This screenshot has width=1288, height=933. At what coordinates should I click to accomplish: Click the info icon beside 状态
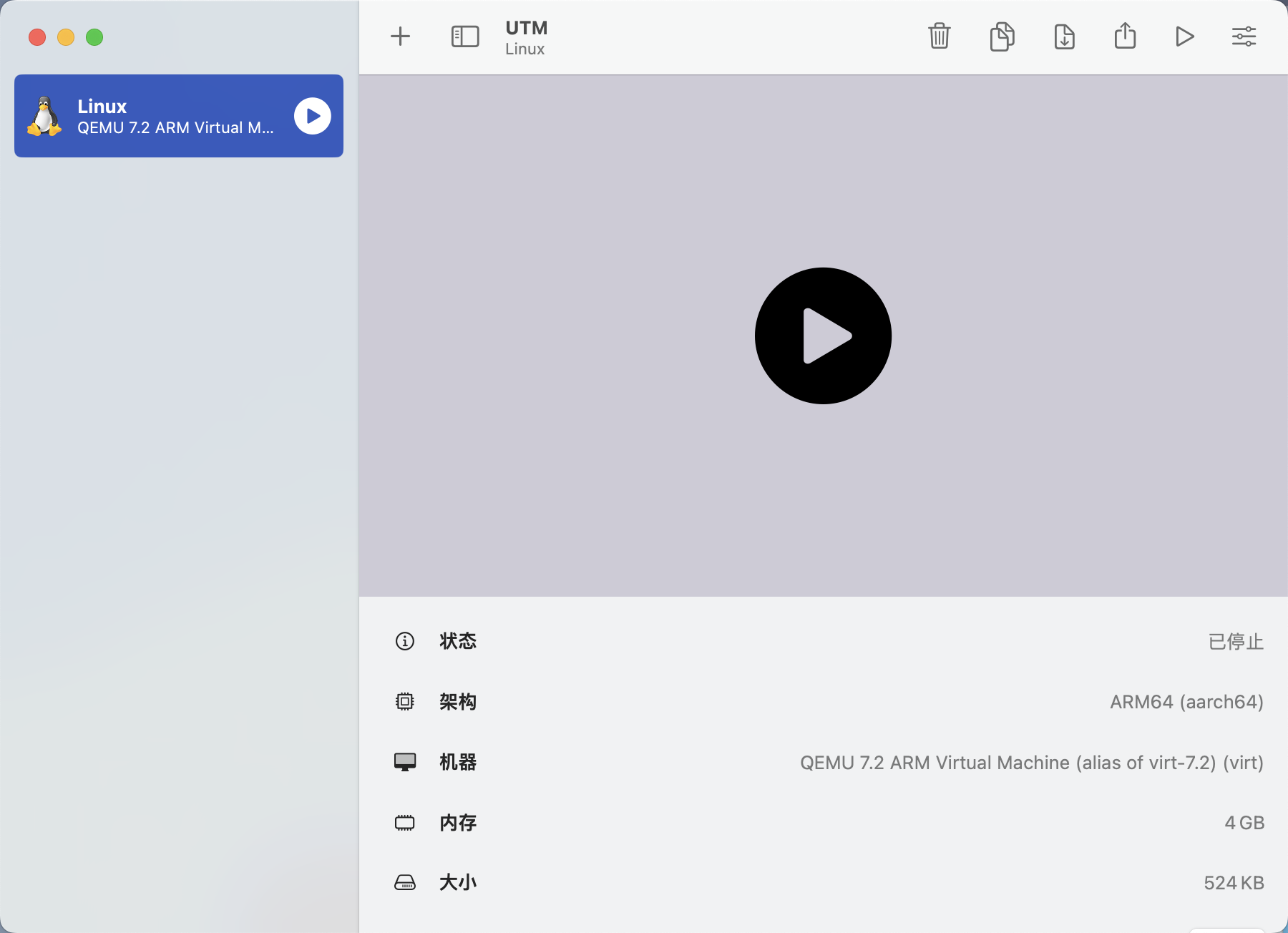(x=405, y=641)
